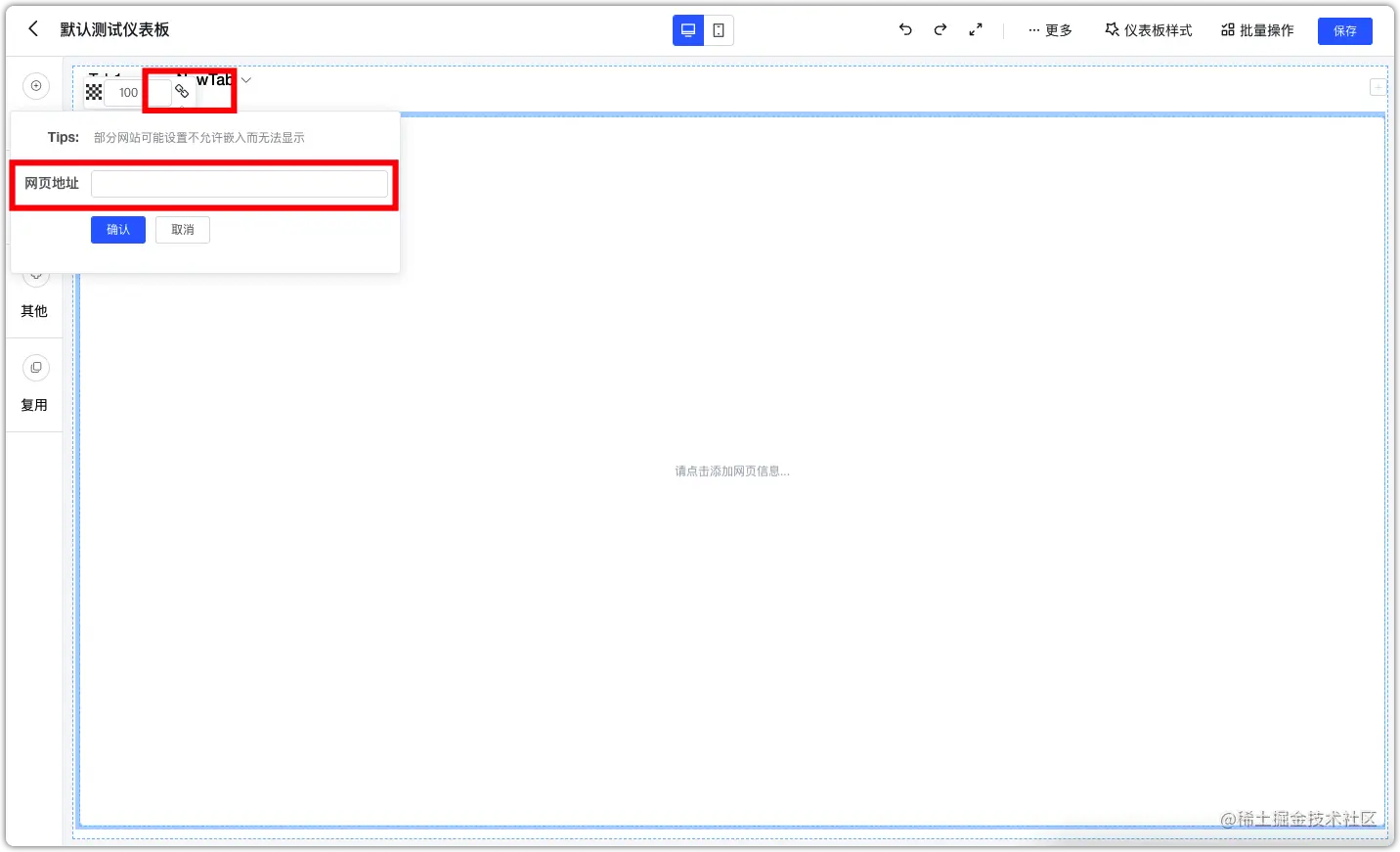Click the undo icon
Image resolution: width=1400 pixels, height=852 pixels.
point(904,30)
